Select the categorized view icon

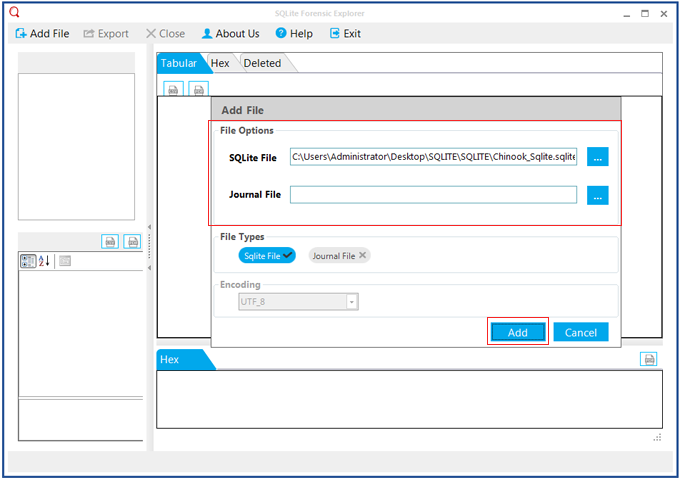28,261
